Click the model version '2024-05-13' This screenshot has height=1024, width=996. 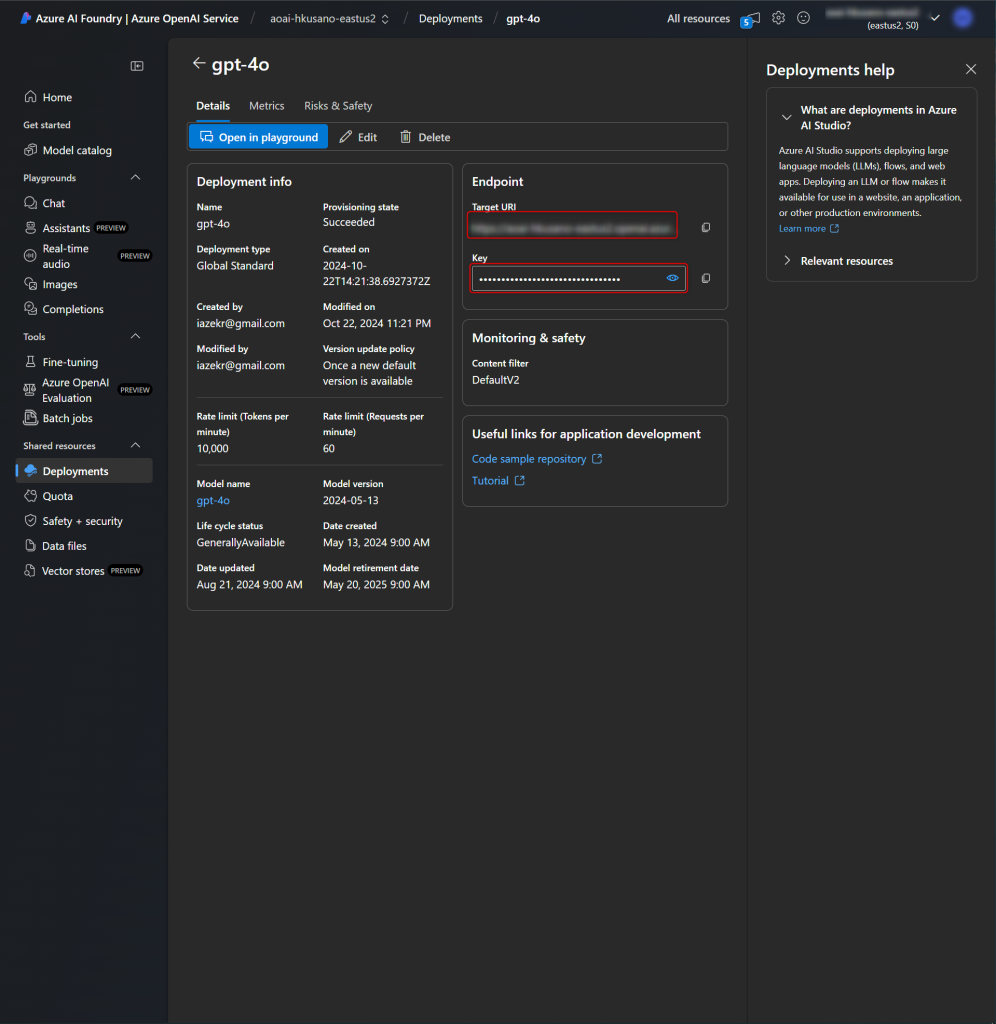(351, 500)
